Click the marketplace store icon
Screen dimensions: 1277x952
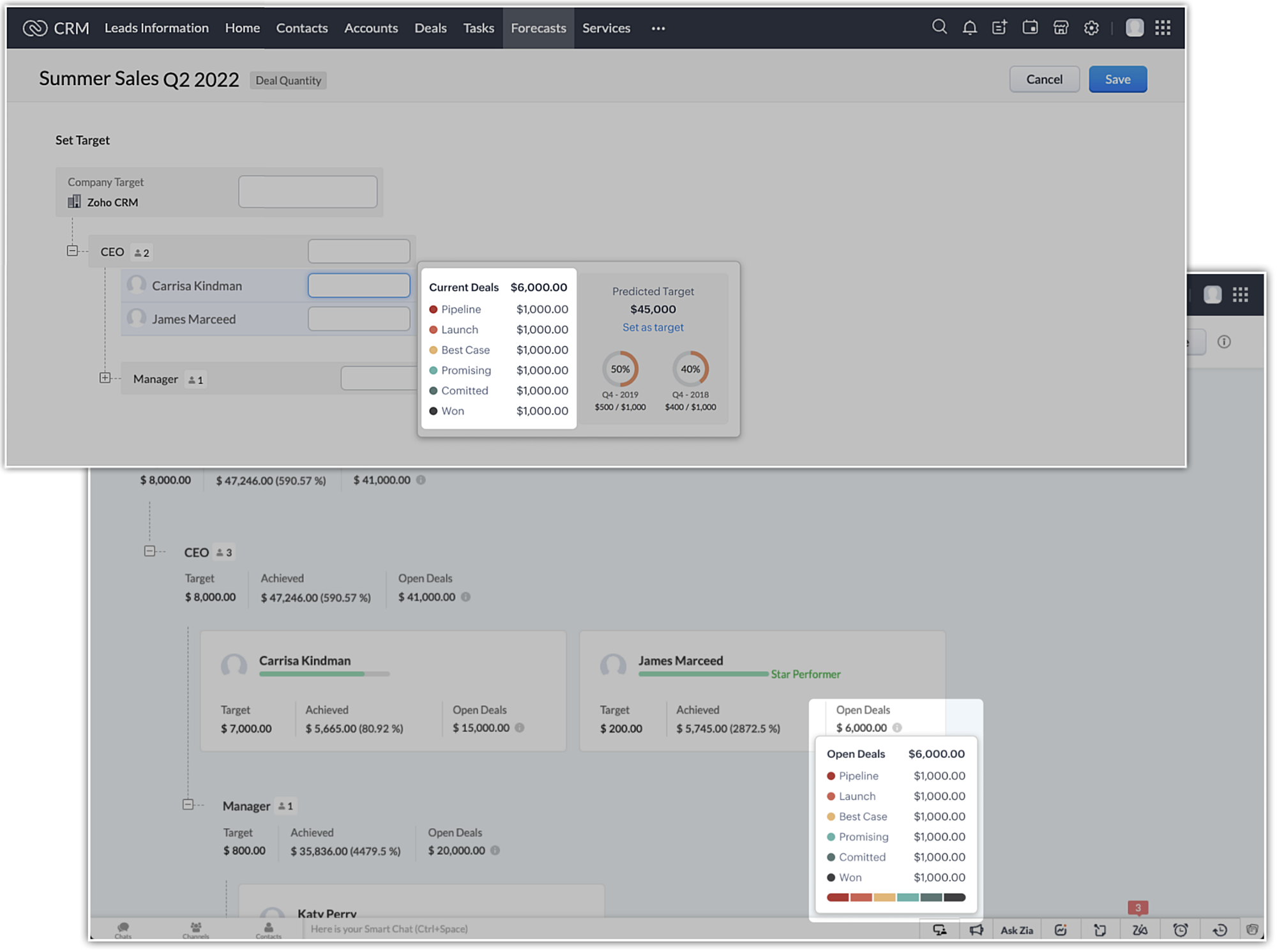(x=1061, y=27)
